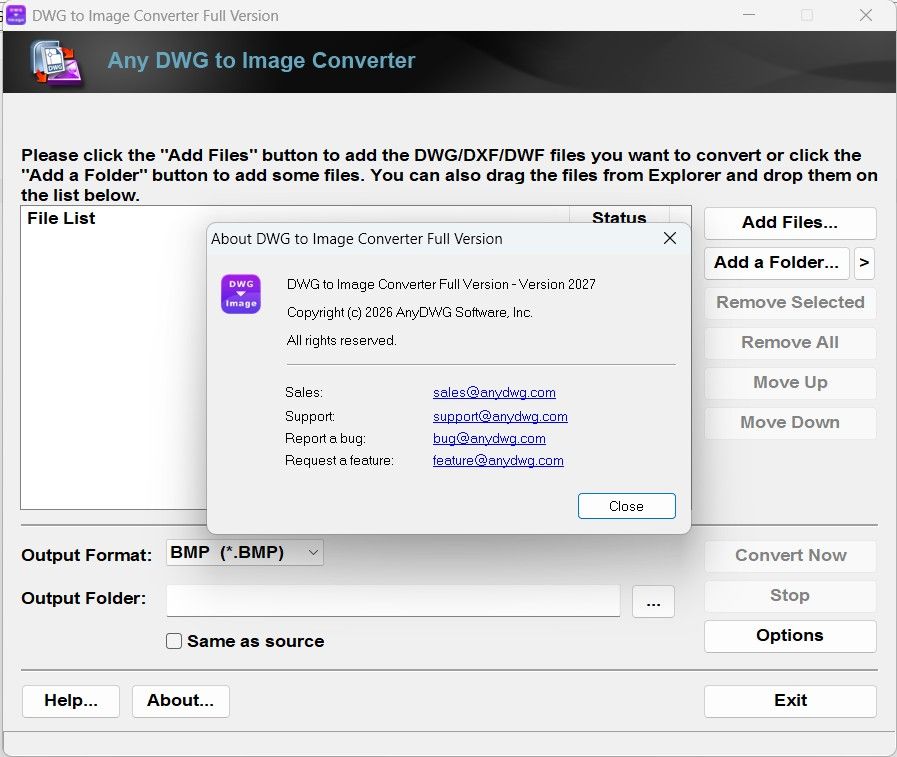Click the About button
Screen dimensions: 897x757
click(x=180, y=700)
